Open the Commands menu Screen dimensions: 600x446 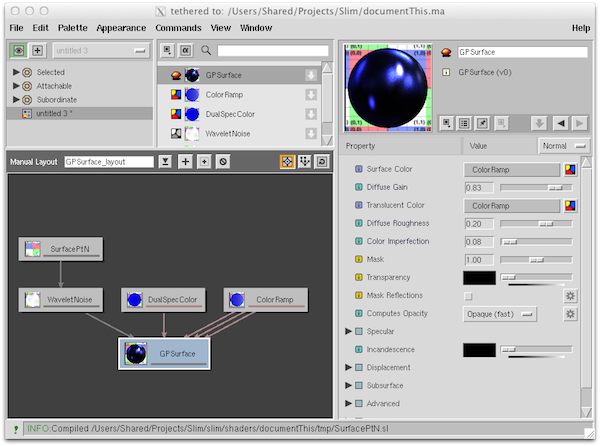(x=178, y=28)
